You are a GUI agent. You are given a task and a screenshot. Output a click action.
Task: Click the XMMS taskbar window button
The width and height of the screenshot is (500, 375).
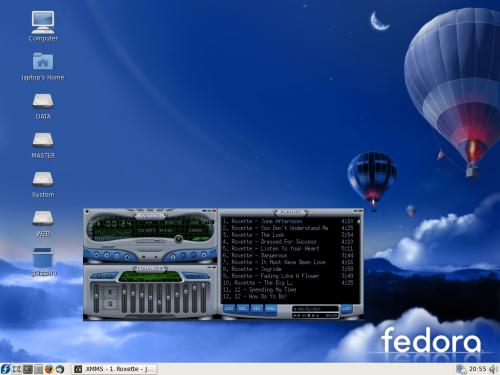point(114,369)
